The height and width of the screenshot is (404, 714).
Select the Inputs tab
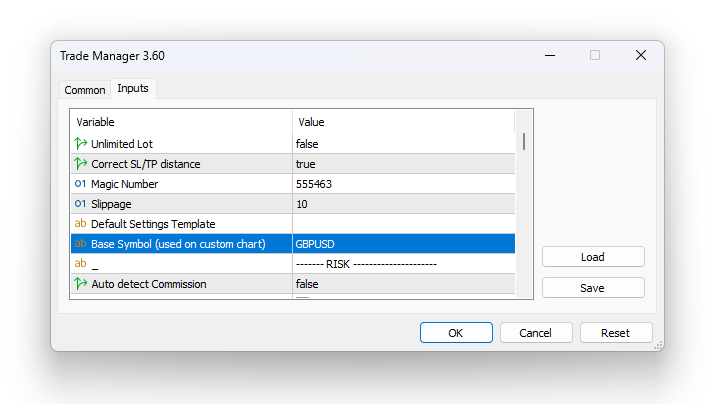coord(133,89)
